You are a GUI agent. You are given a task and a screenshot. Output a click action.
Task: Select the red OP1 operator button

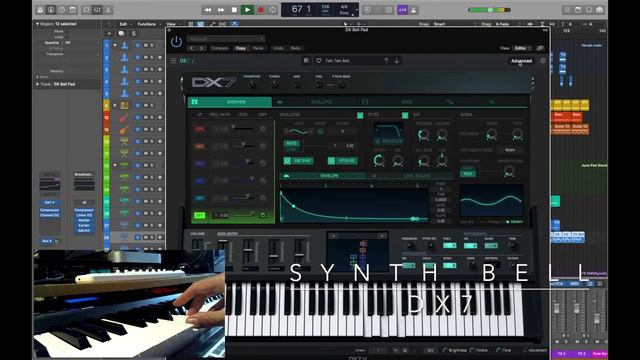[x=200, y=129]
